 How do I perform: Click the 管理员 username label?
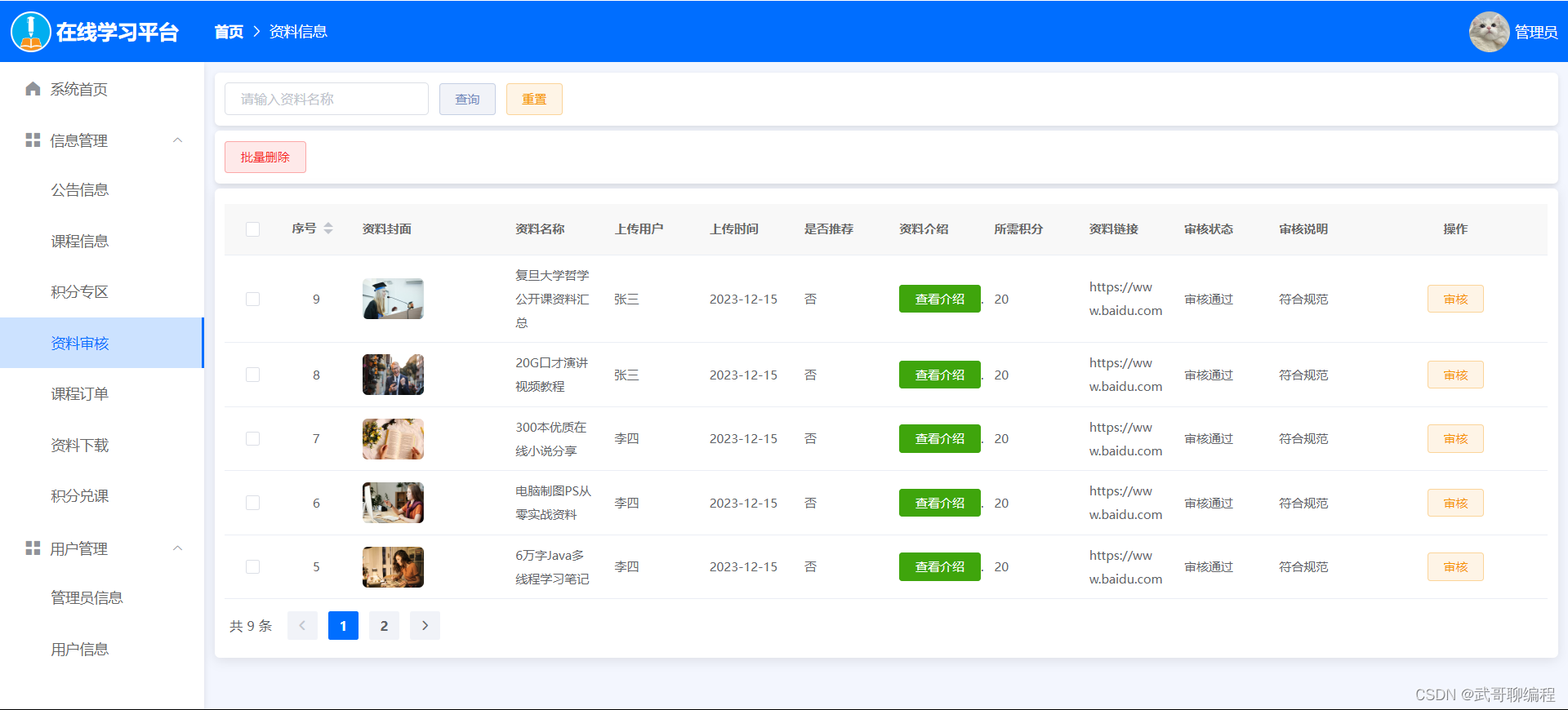click(x=1536, y=32)
